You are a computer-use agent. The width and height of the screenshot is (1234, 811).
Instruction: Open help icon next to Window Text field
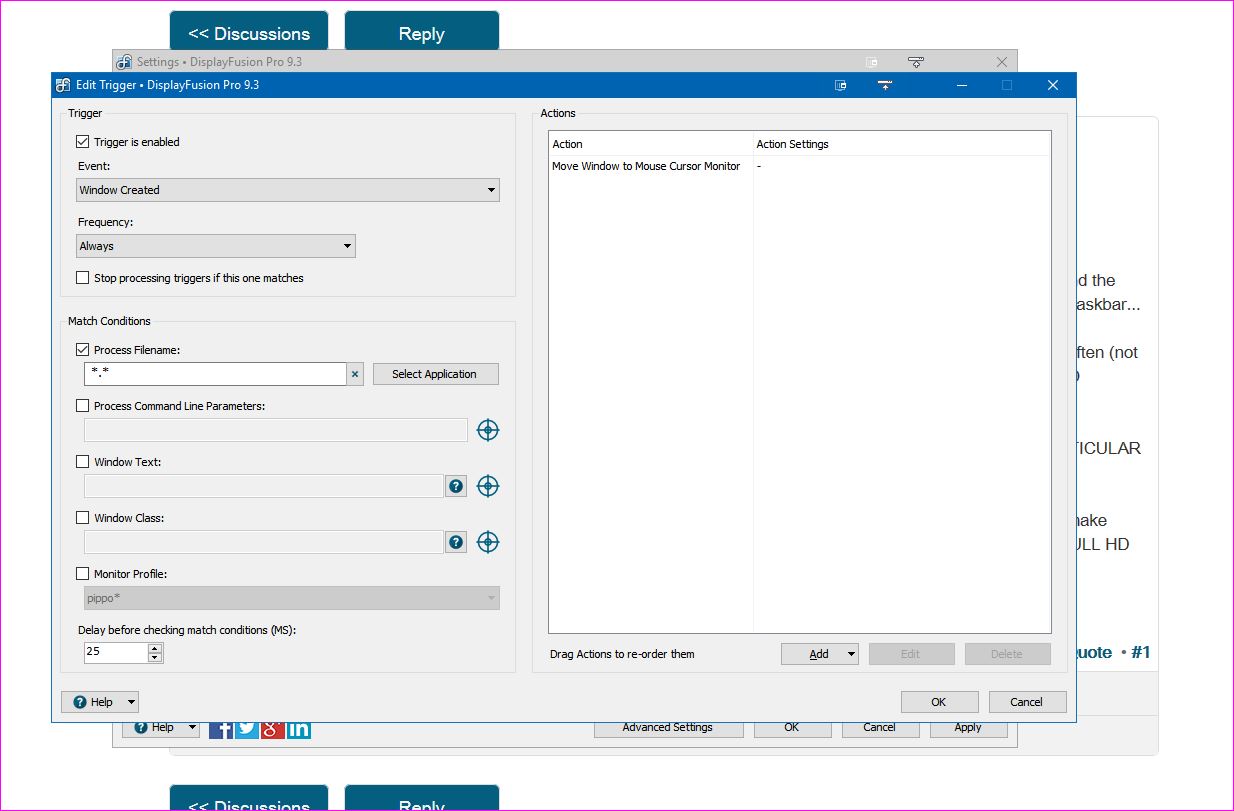456,486
